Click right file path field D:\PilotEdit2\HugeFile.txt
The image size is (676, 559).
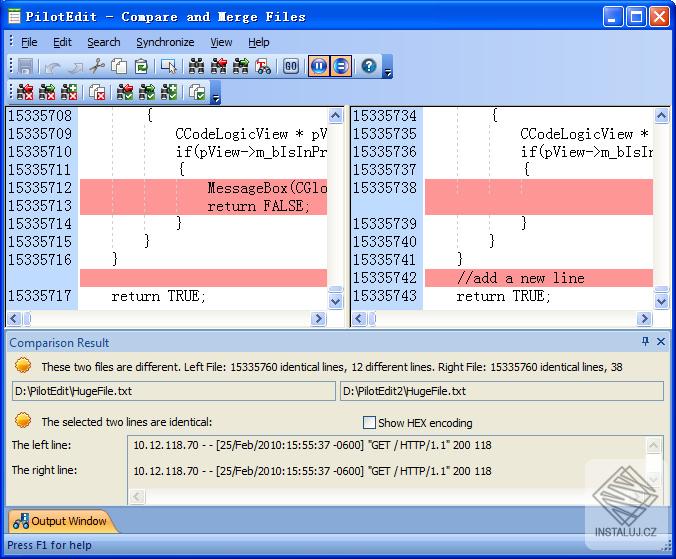click(x=502, y=391)
